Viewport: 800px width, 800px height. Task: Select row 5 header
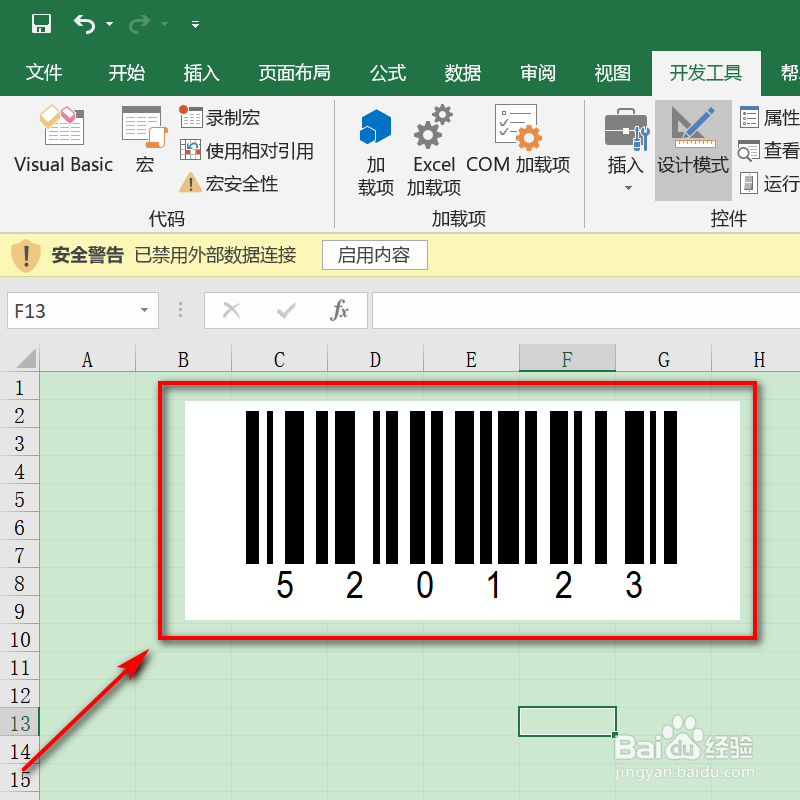coord(19,499)
